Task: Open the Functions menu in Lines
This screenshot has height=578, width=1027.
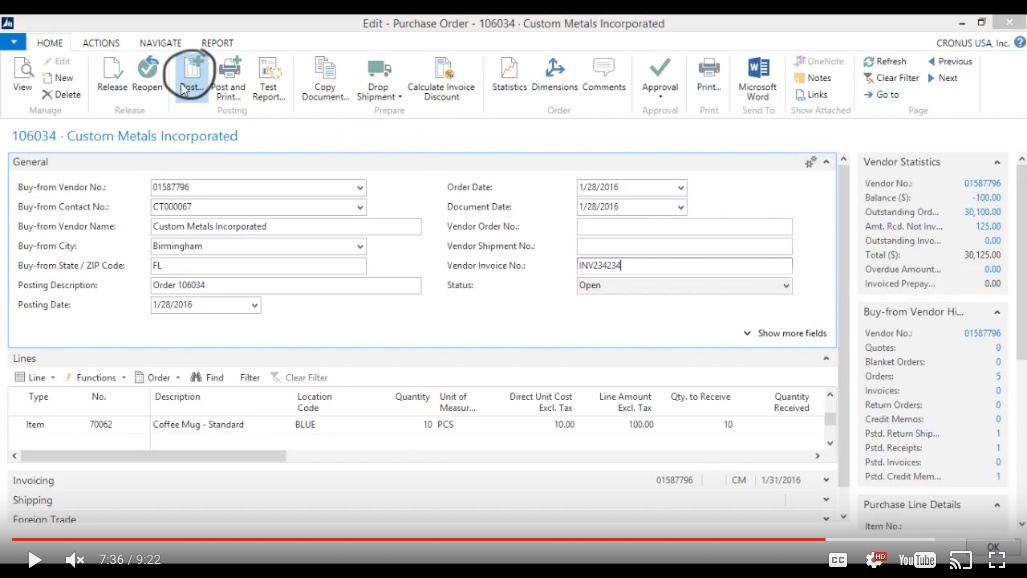Action: [x=96, y=377]
